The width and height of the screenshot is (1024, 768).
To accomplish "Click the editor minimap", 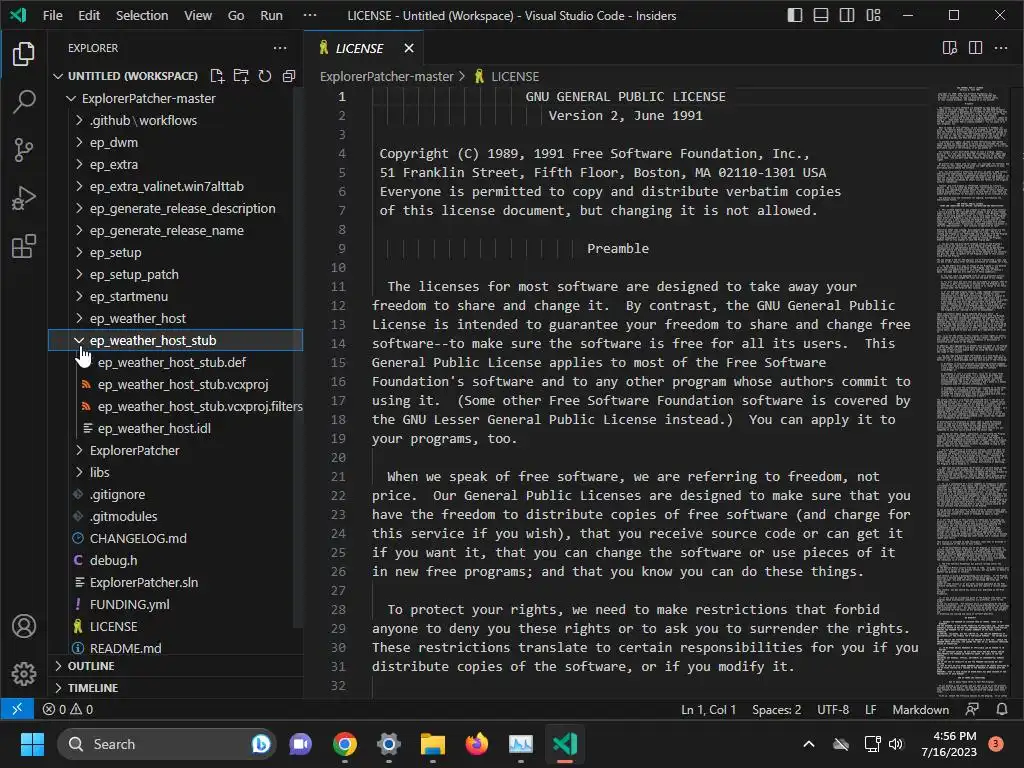I will (x=972, y=392).
